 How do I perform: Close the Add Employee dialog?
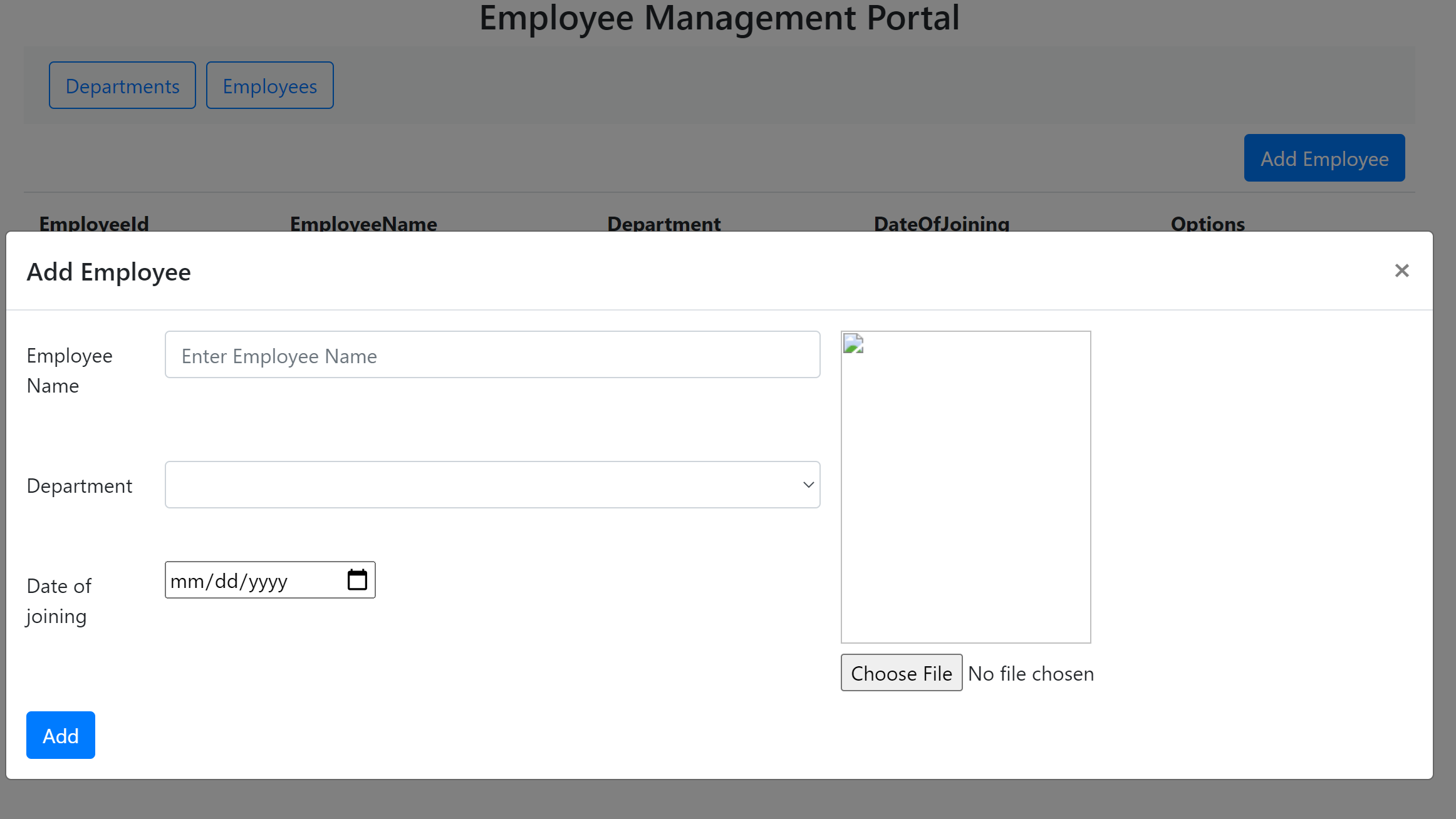click(1401, 270)
